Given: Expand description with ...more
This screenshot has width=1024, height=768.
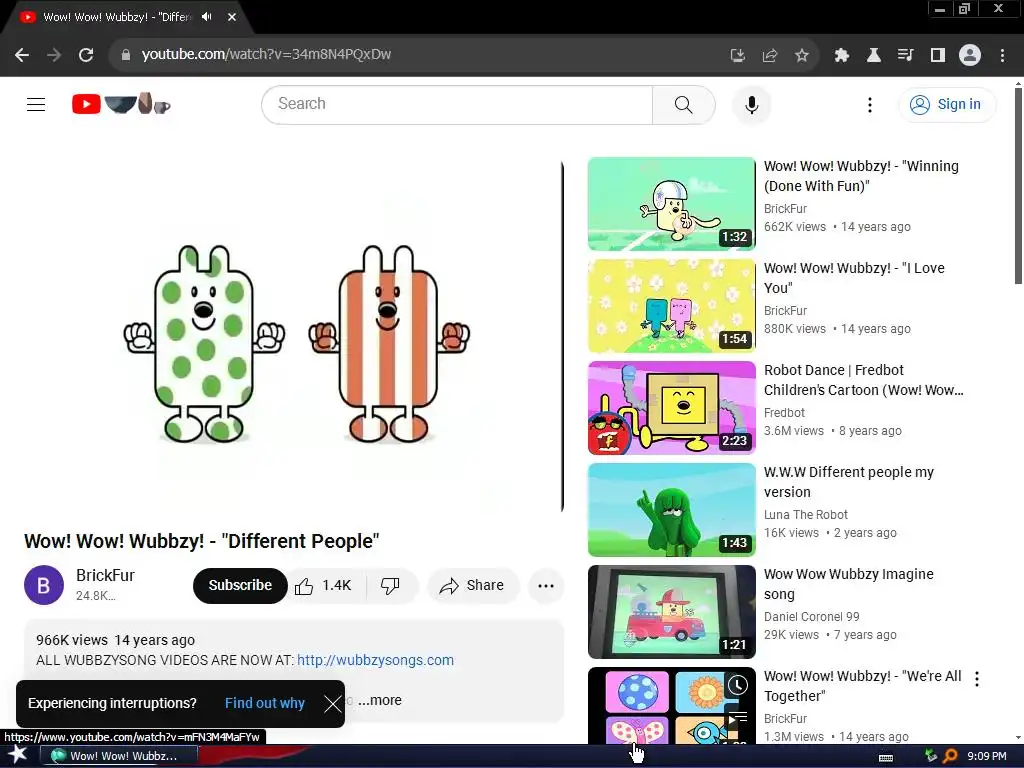Looking at the screenshot, I should click(379, 700).
